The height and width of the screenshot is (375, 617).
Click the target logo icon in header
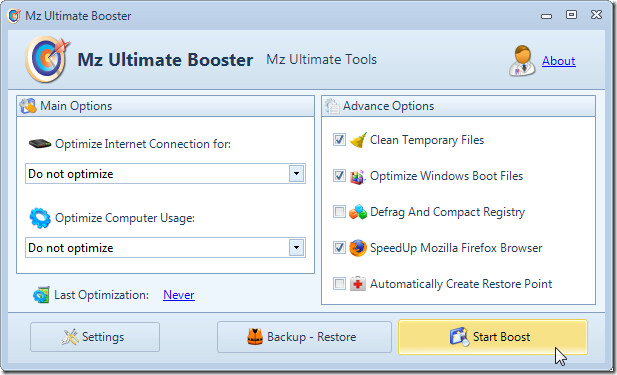click(x=47, y=59)
